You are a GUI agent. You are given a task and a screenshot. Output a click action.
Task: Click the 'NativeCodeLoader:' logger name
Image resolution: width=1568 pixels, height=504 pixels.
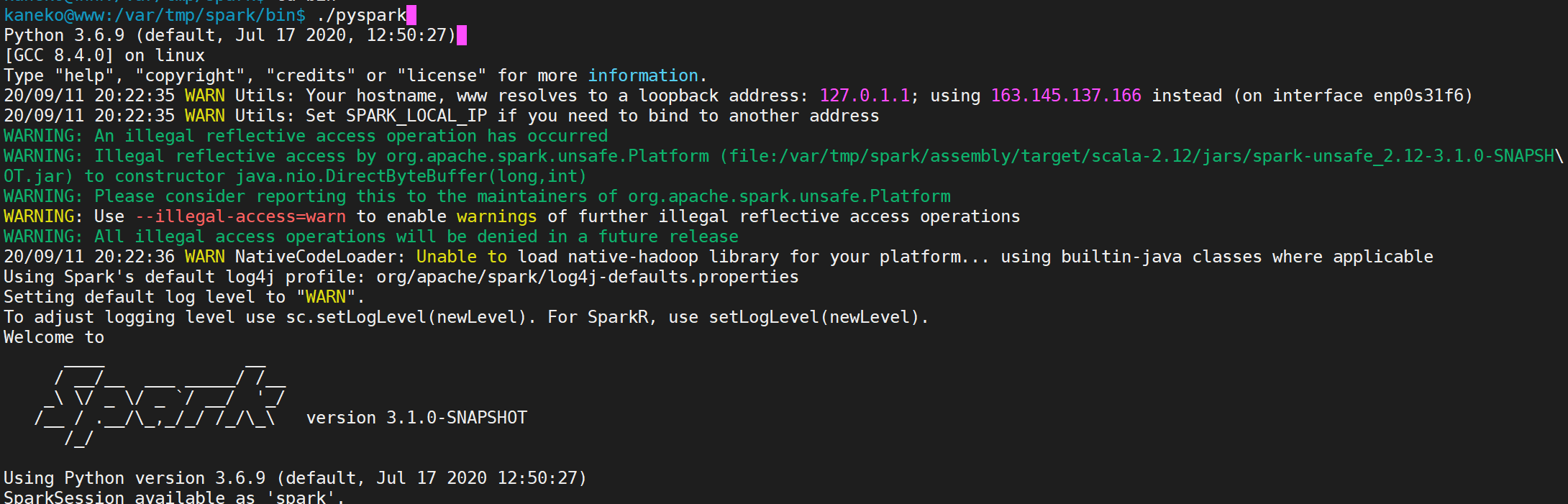[321, 257]
